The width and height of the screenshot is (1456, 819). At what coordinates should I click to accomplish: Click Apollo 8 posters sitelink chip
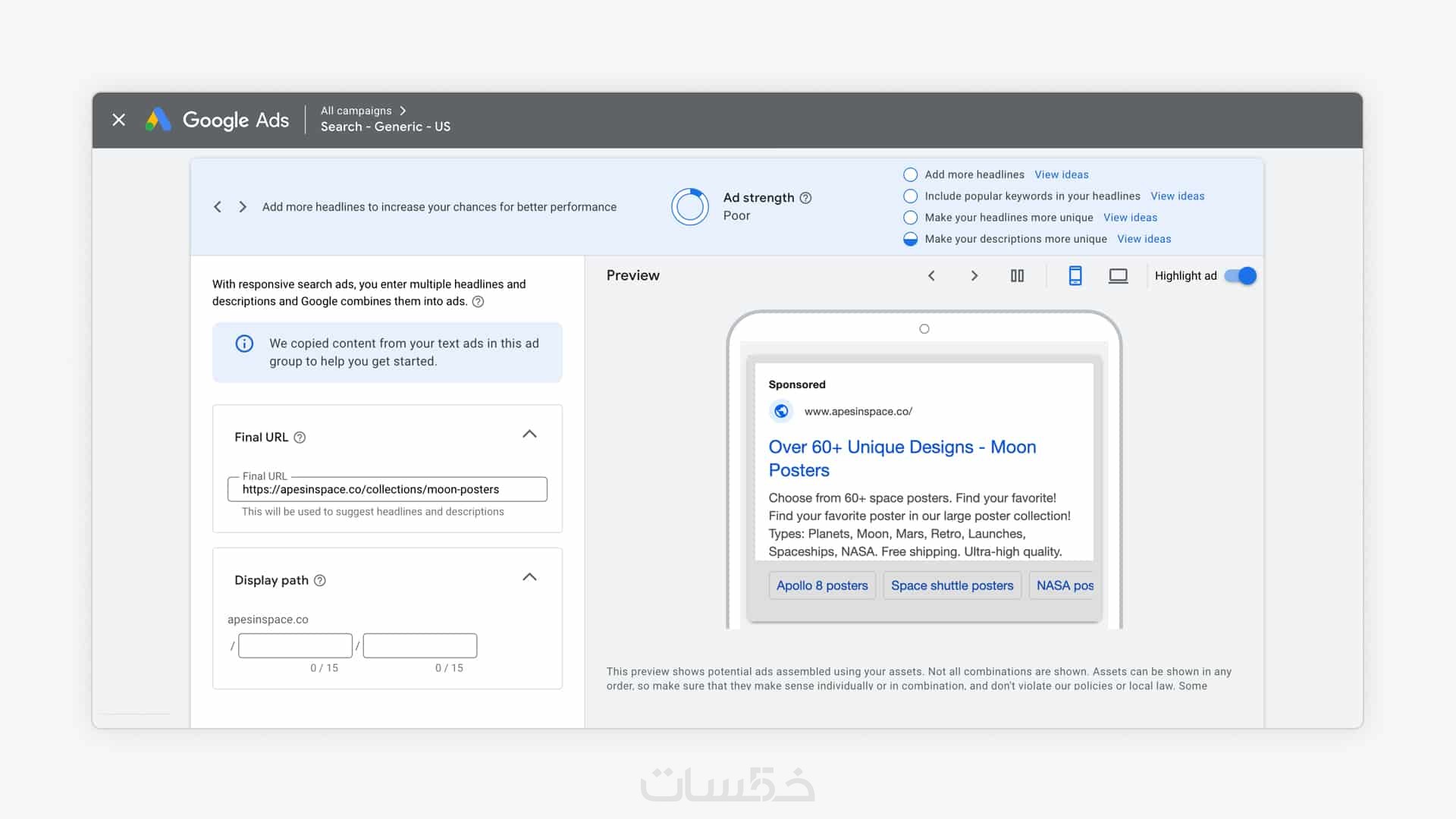click(x=822, y=585)
